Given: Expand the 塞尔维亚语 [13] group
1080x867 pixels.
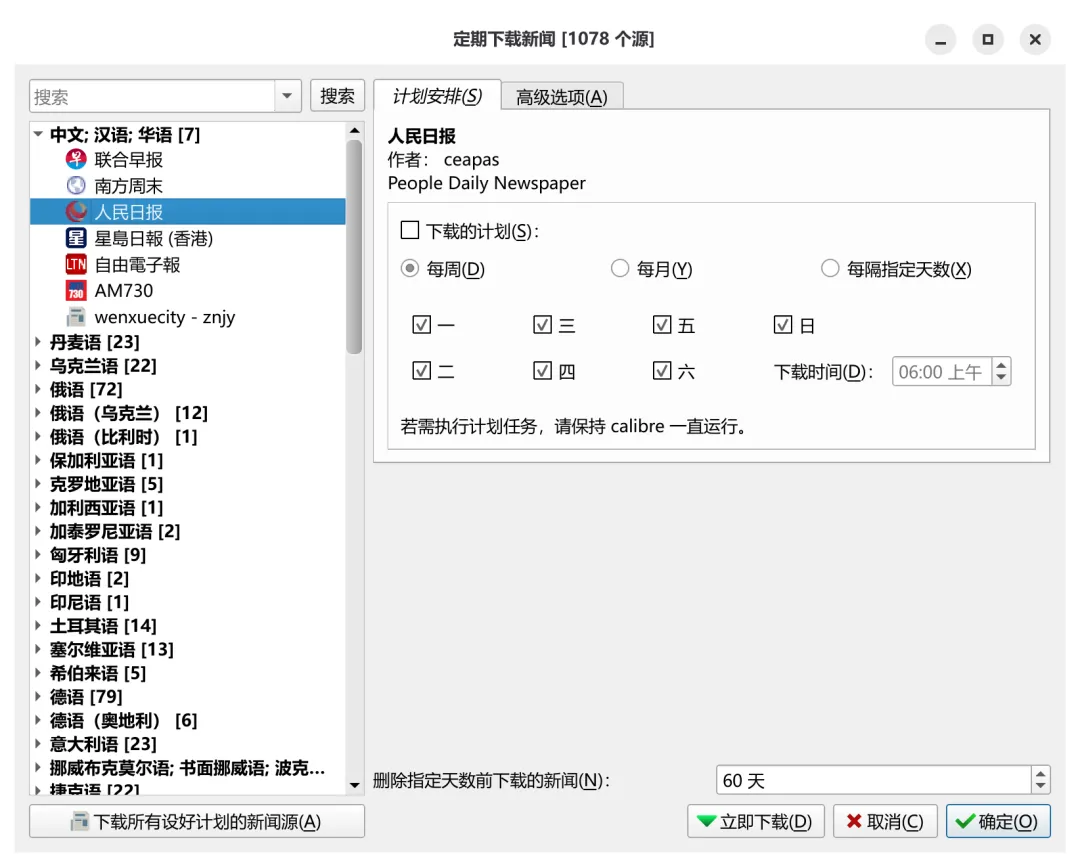Looking at the screenshot, I should point(39,649).
